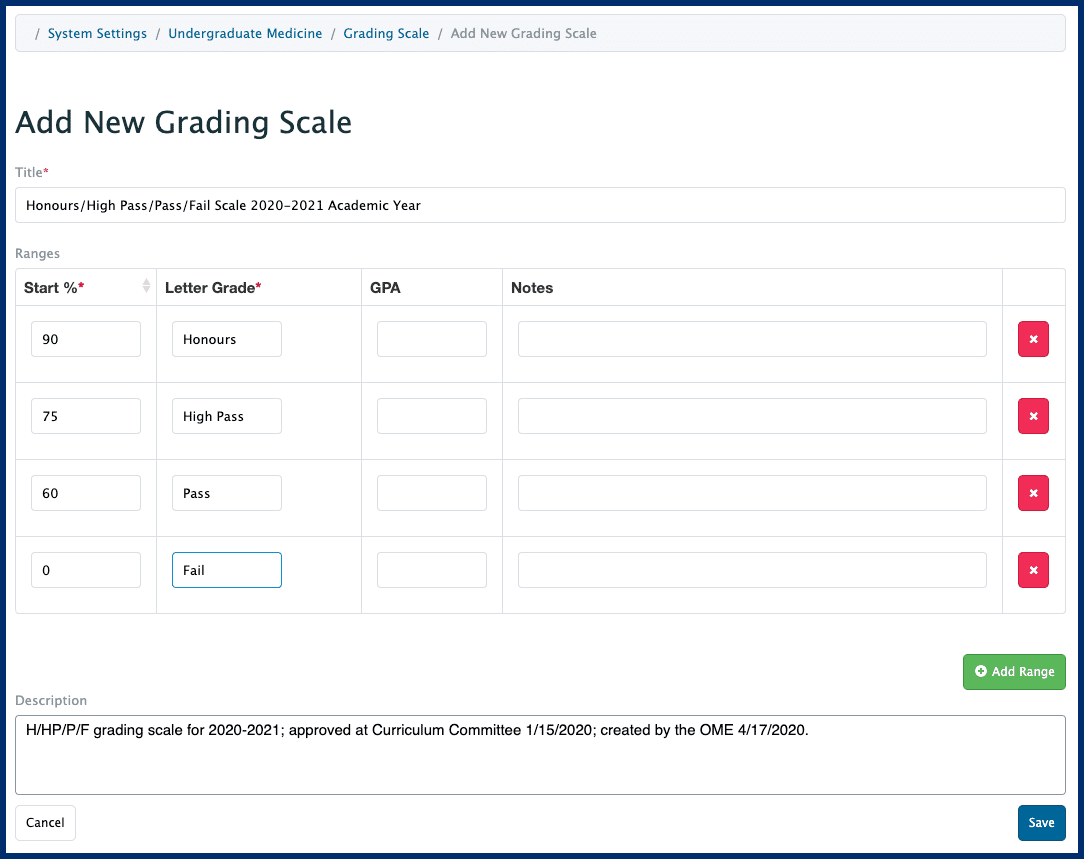The width and height of the screenshot is (1084, 859).
Task: Add another grade range row
Action: click(1014, 671)
